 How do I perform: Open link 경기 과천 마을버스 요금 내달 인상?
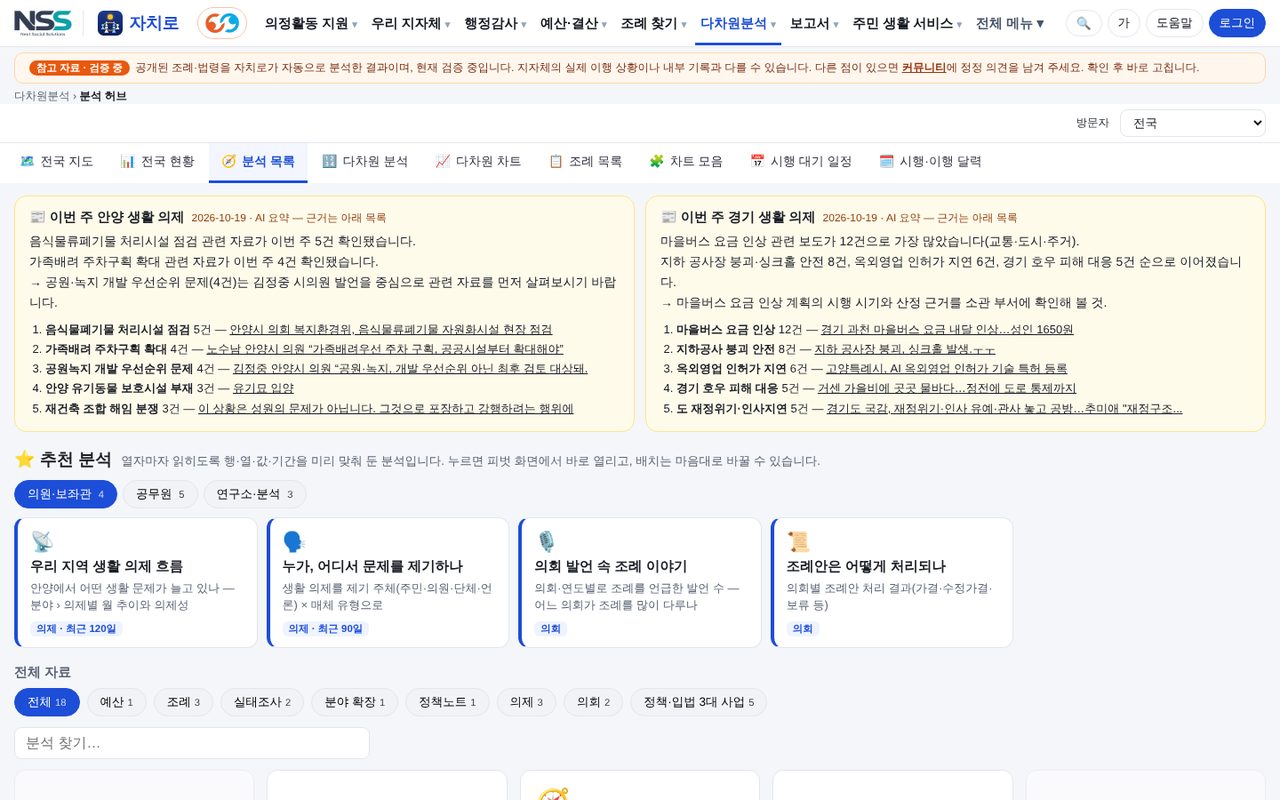[947, 329]
